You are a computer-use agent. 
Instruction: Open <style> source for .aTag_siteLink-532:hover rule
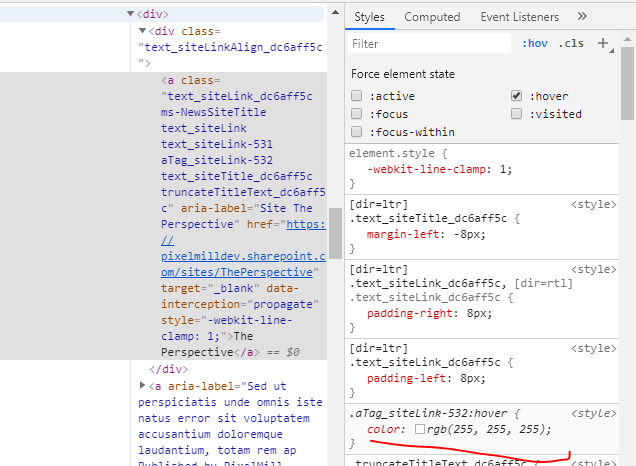coord(593,413)
